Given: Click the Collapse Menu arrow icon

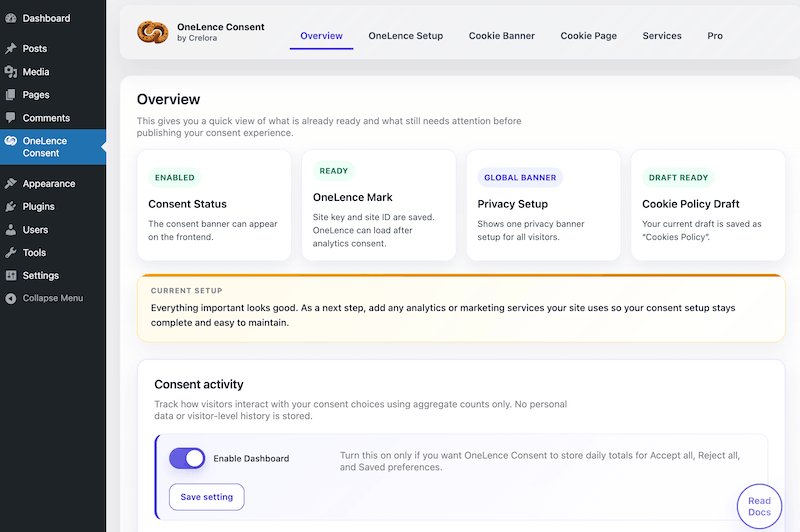Looking at the screenshot, I should pos(11,298).
